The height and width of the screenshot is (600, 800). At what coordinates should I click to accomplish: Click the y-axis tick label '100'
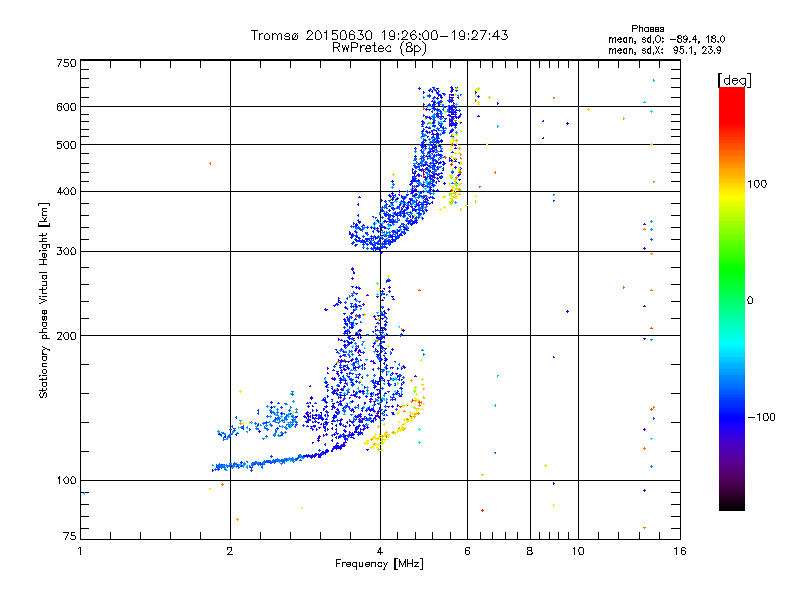click(66, 481)
